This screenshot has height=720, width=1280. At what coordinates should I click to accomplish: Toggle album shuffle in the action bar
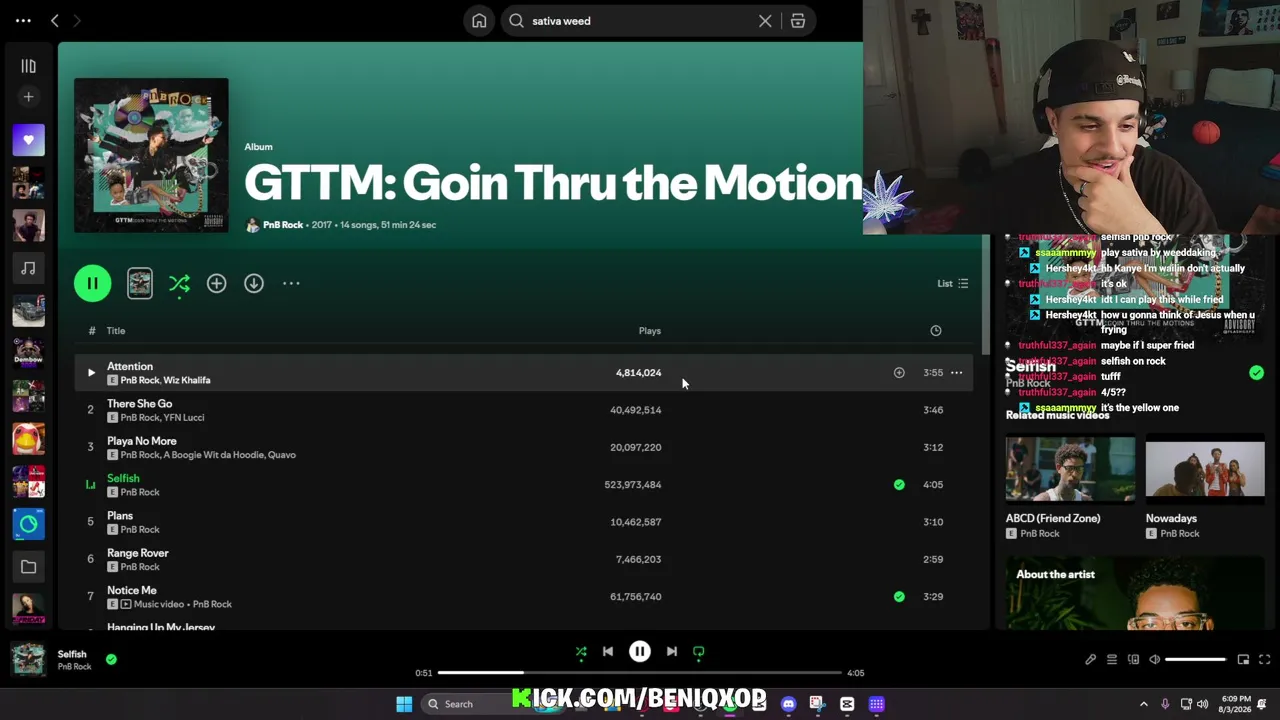click(x=179, y=284)
